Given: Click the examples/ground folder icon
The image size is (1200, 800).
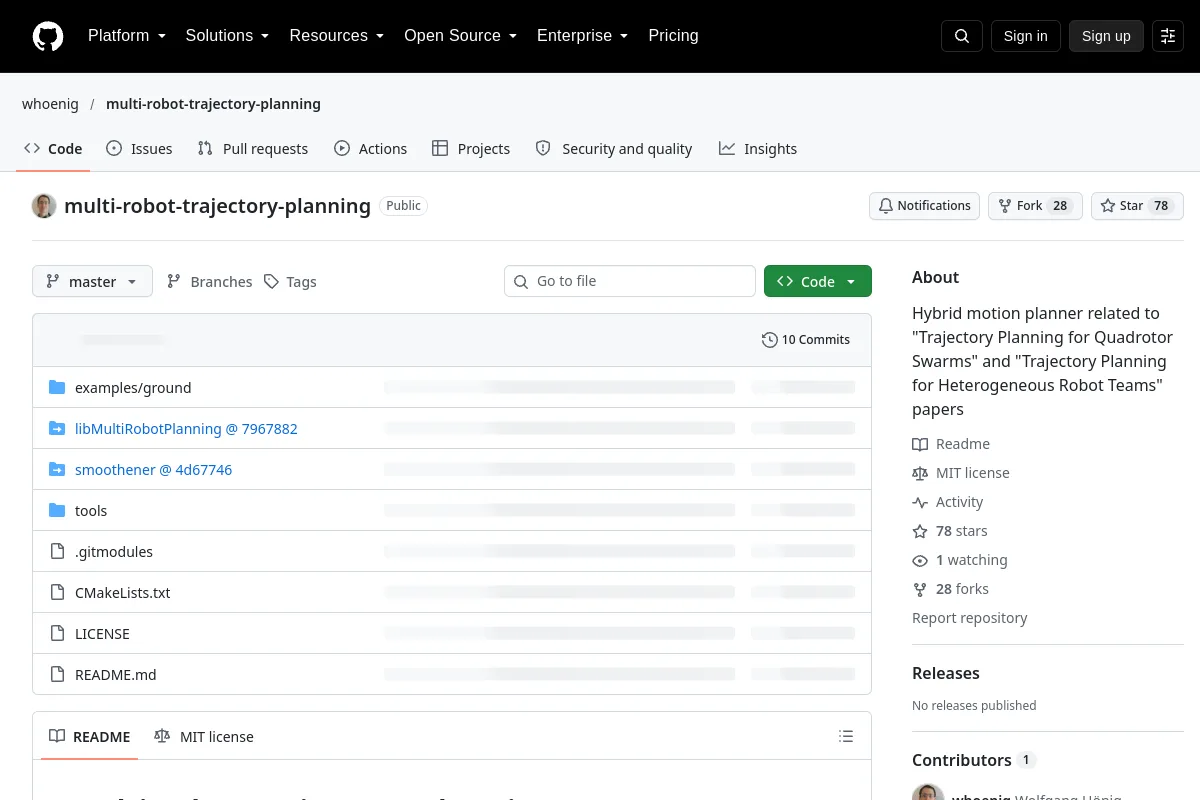Looking at the screenshot, I should [57, 388].
